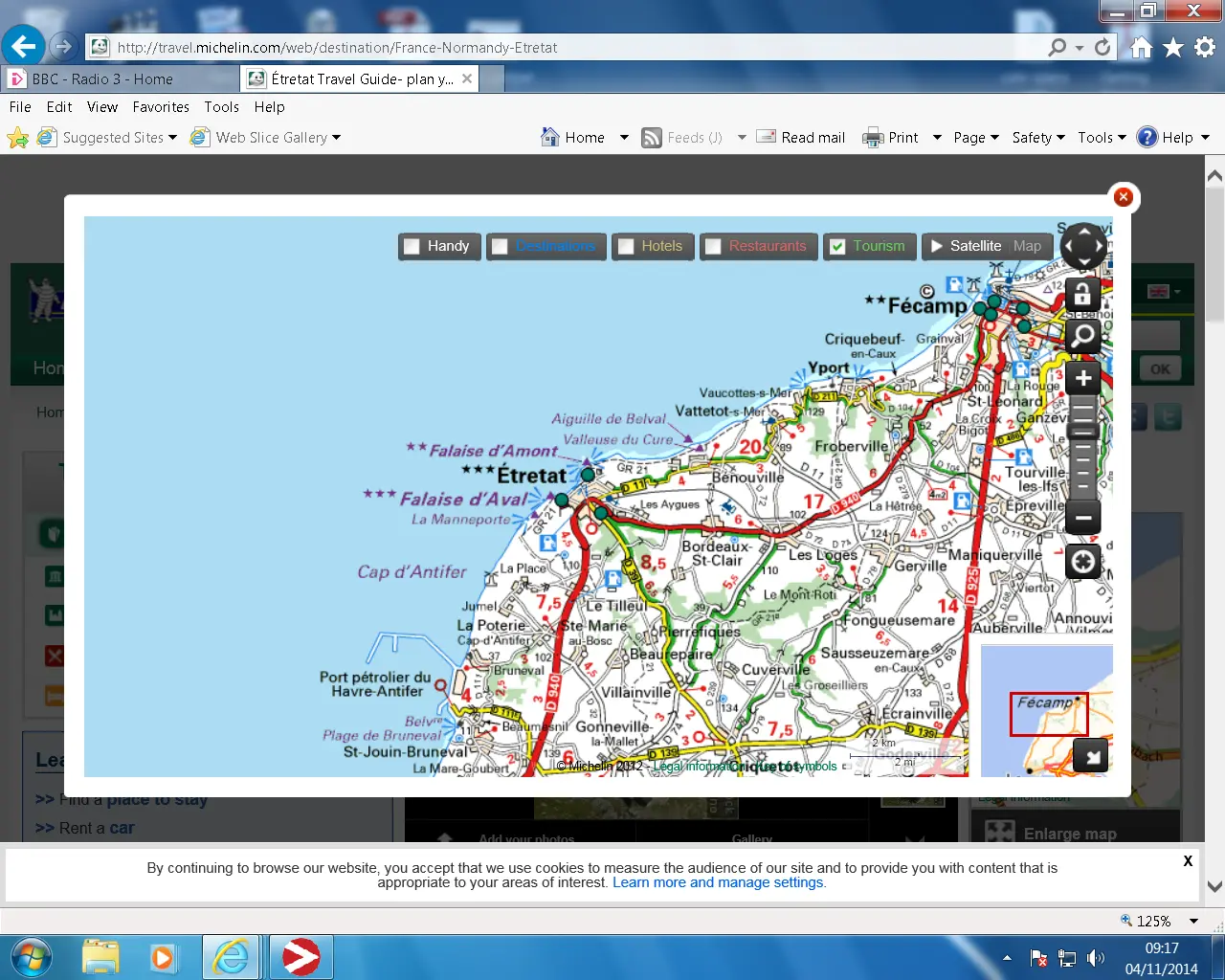Viewport: 1225px width, 980px height.
Task: Refresh the page with reload icon
Action: [1103, 47]
